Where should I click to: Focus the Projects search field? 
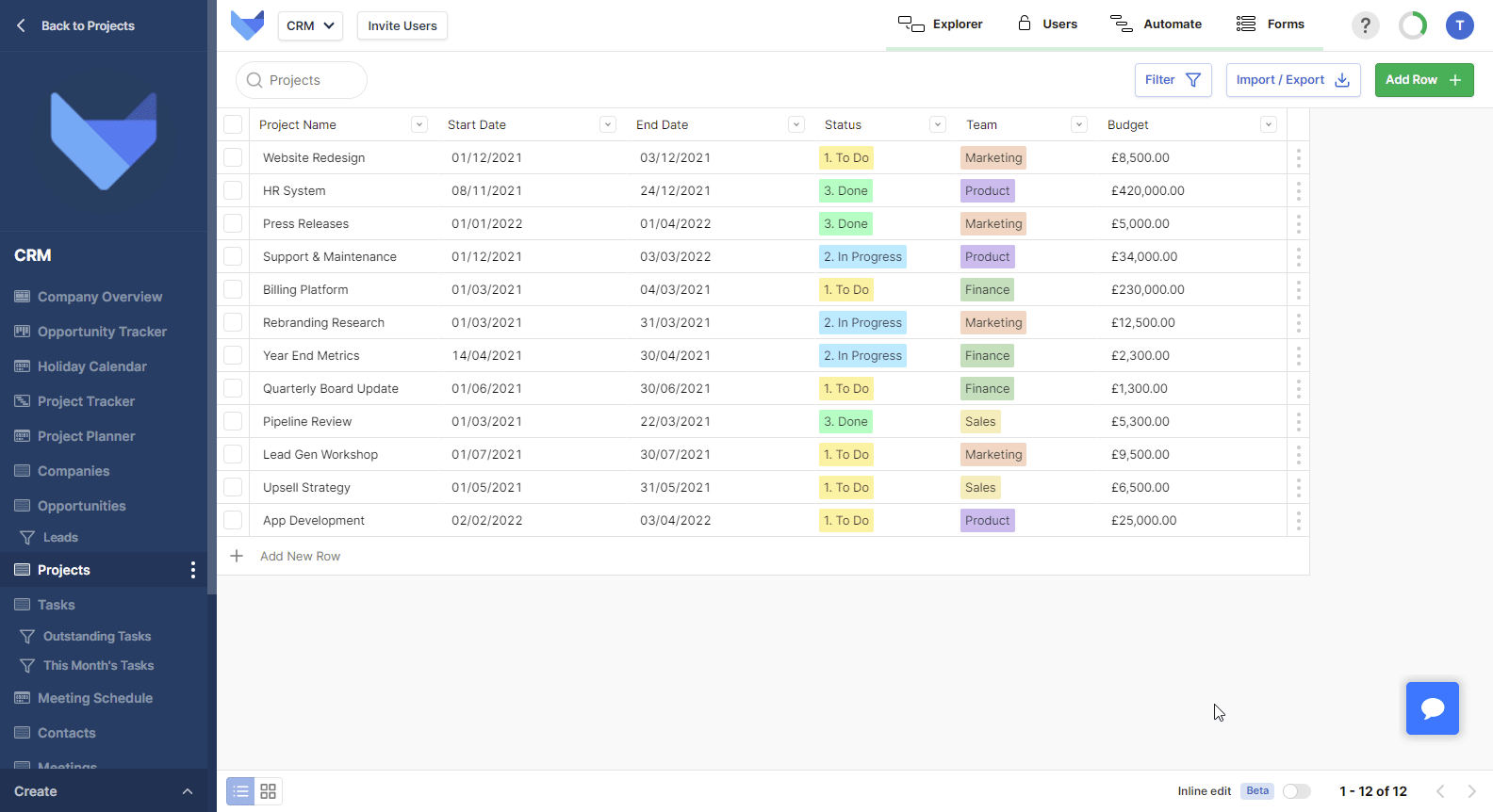302,80
